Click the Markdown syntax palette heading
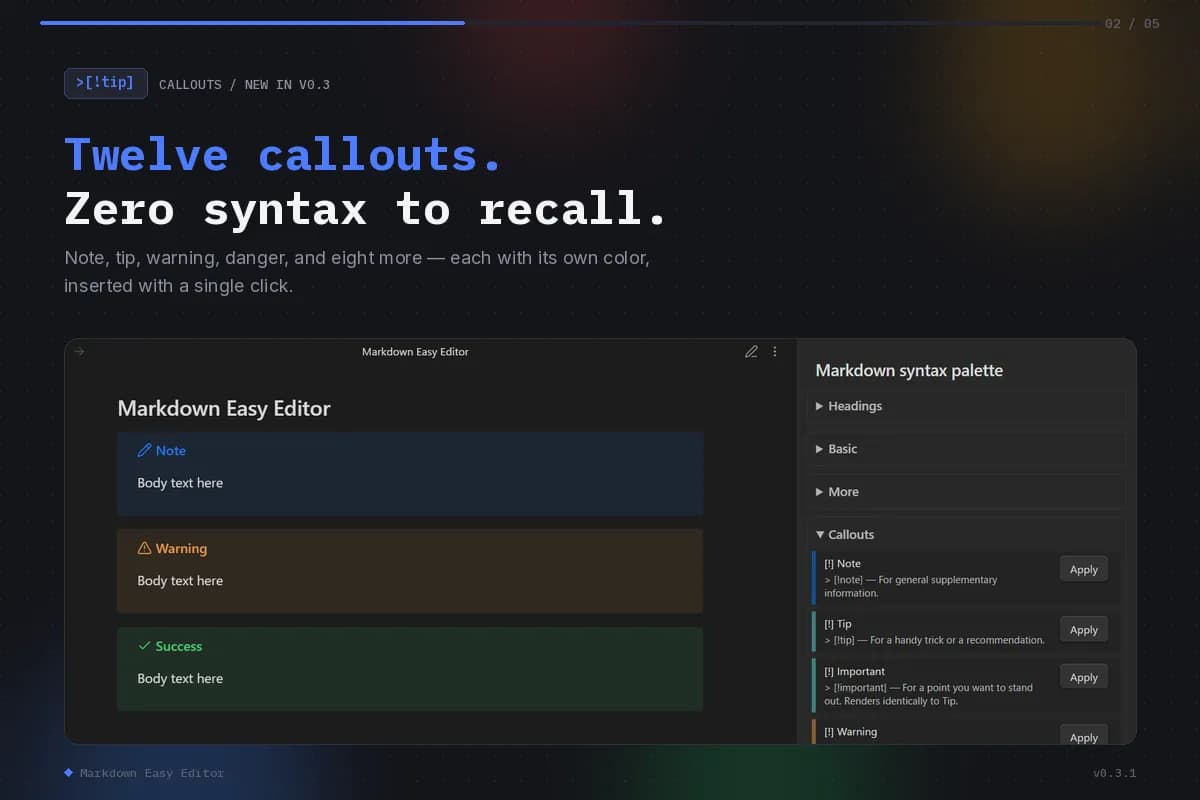This screenshot has width=1200, height=800. point(909,370)
